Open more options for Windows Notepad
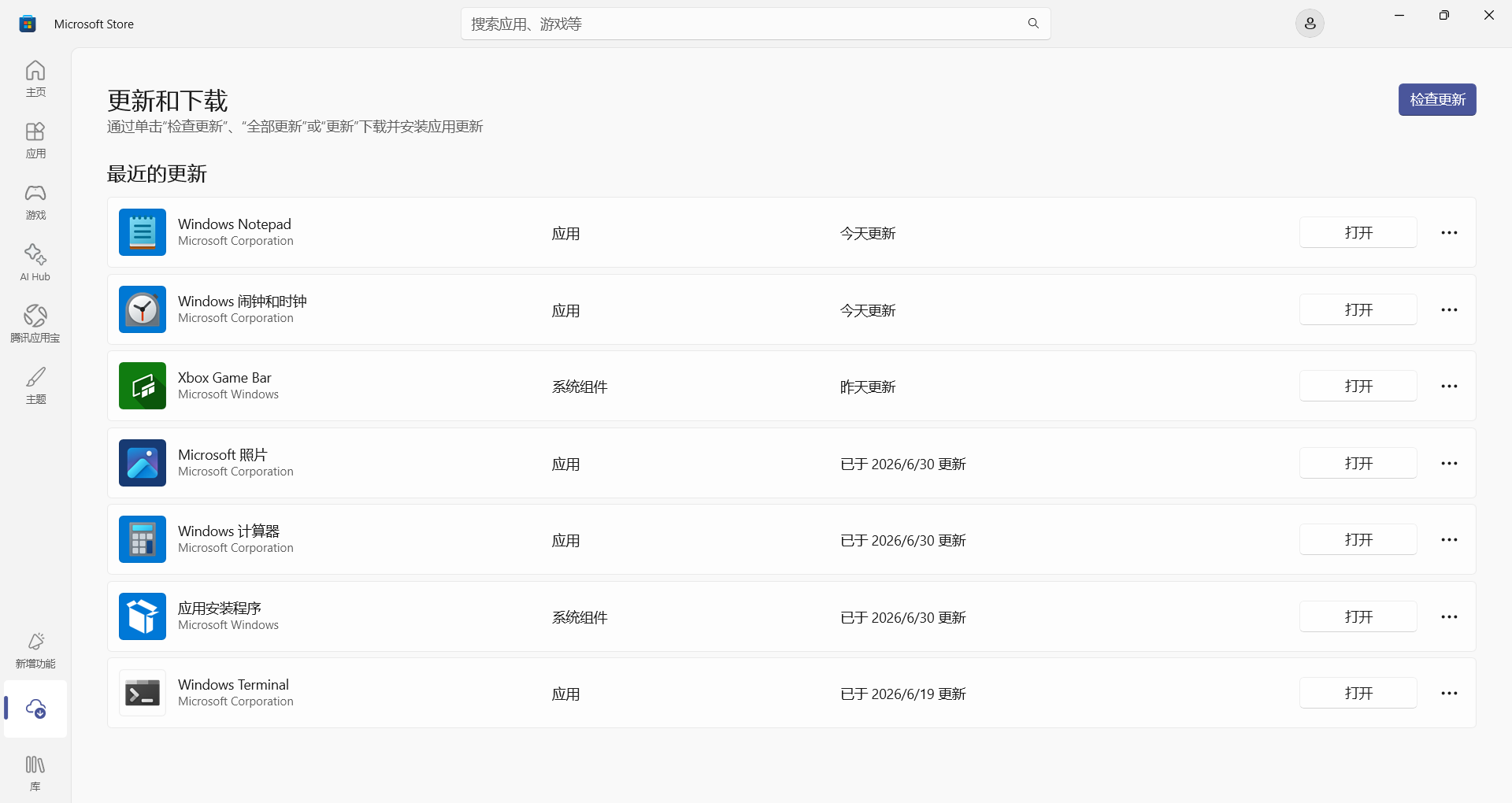Viewport: 1512px width, 803px height. [x=1449, y=232]
